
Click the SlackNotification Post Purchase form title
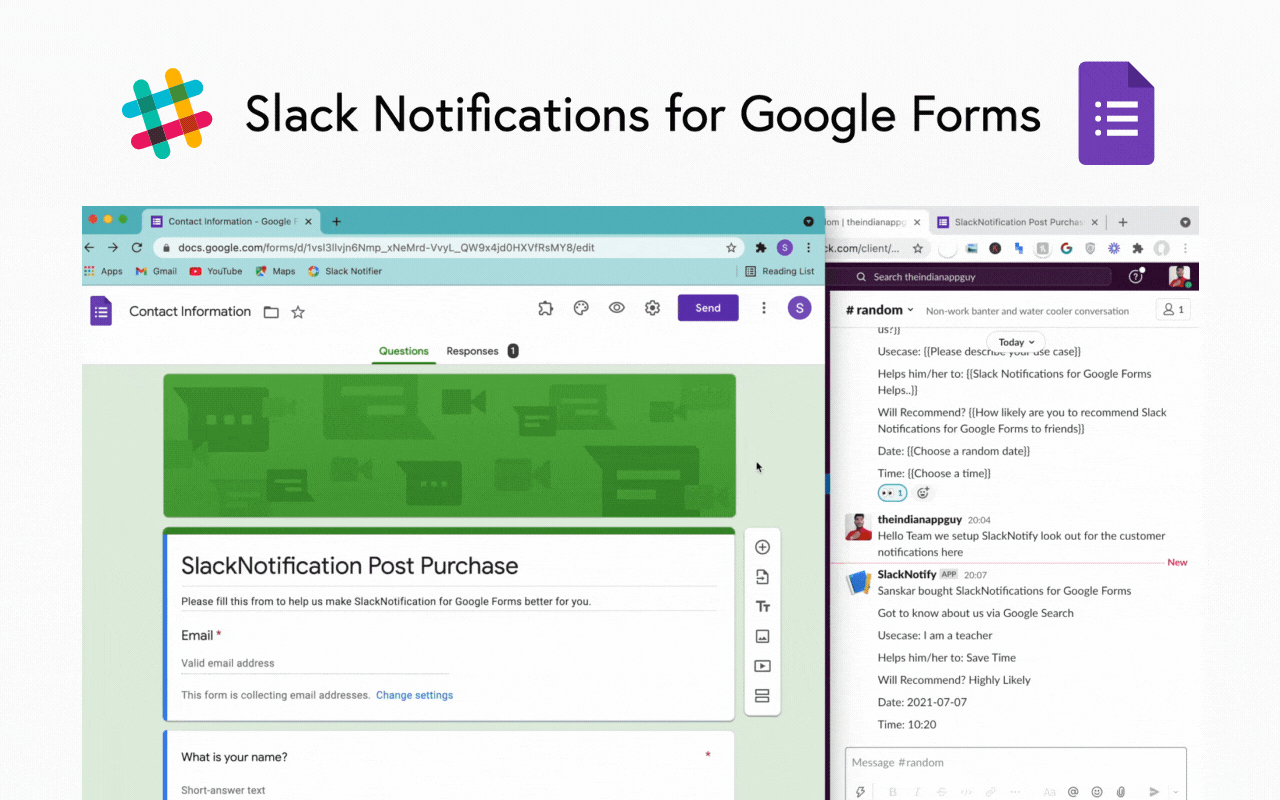(x=350, y=566)
